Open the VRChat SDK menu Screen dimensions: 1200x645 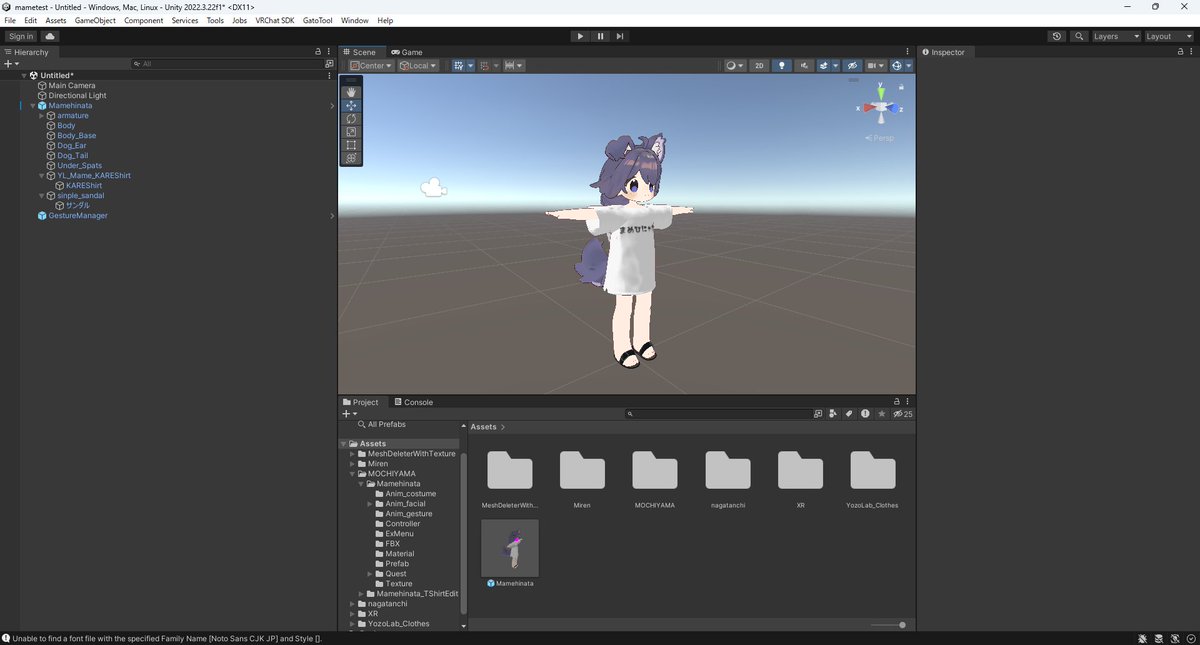(275, 20)
